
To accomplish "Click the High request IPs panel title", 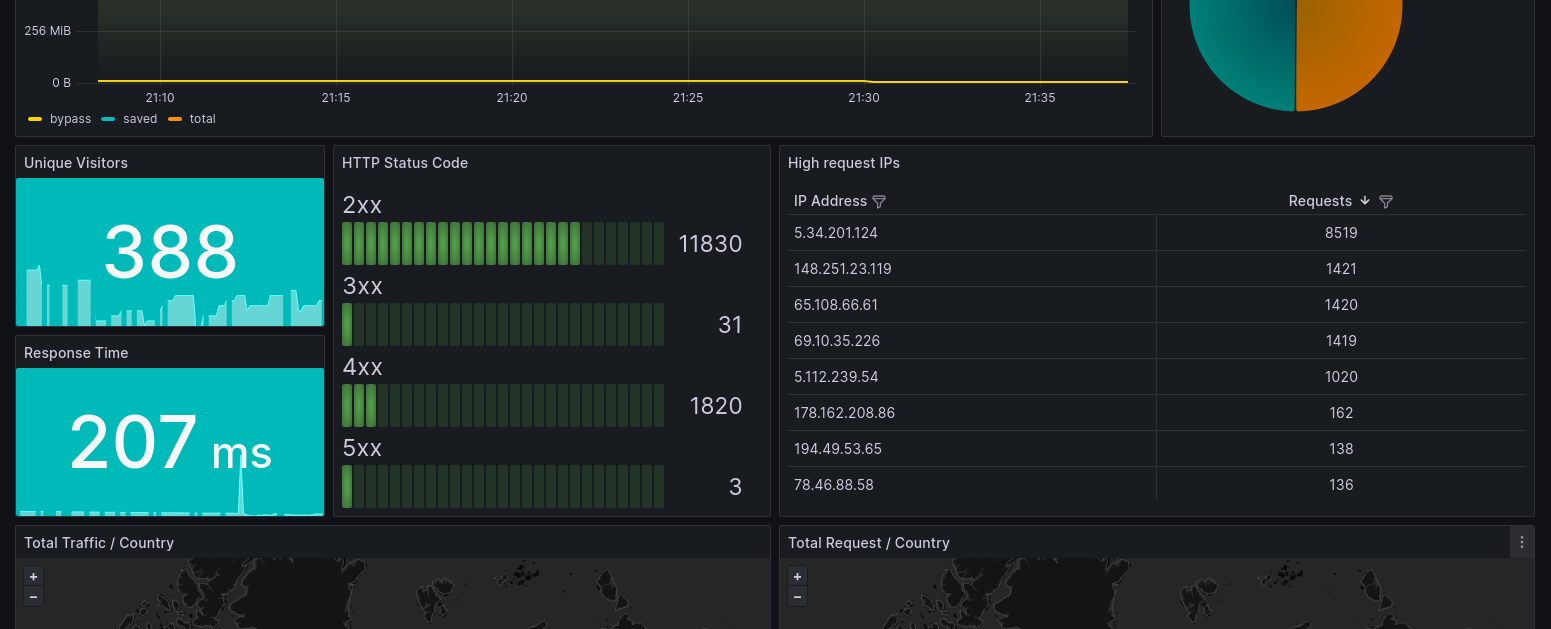I will [844, 163].
